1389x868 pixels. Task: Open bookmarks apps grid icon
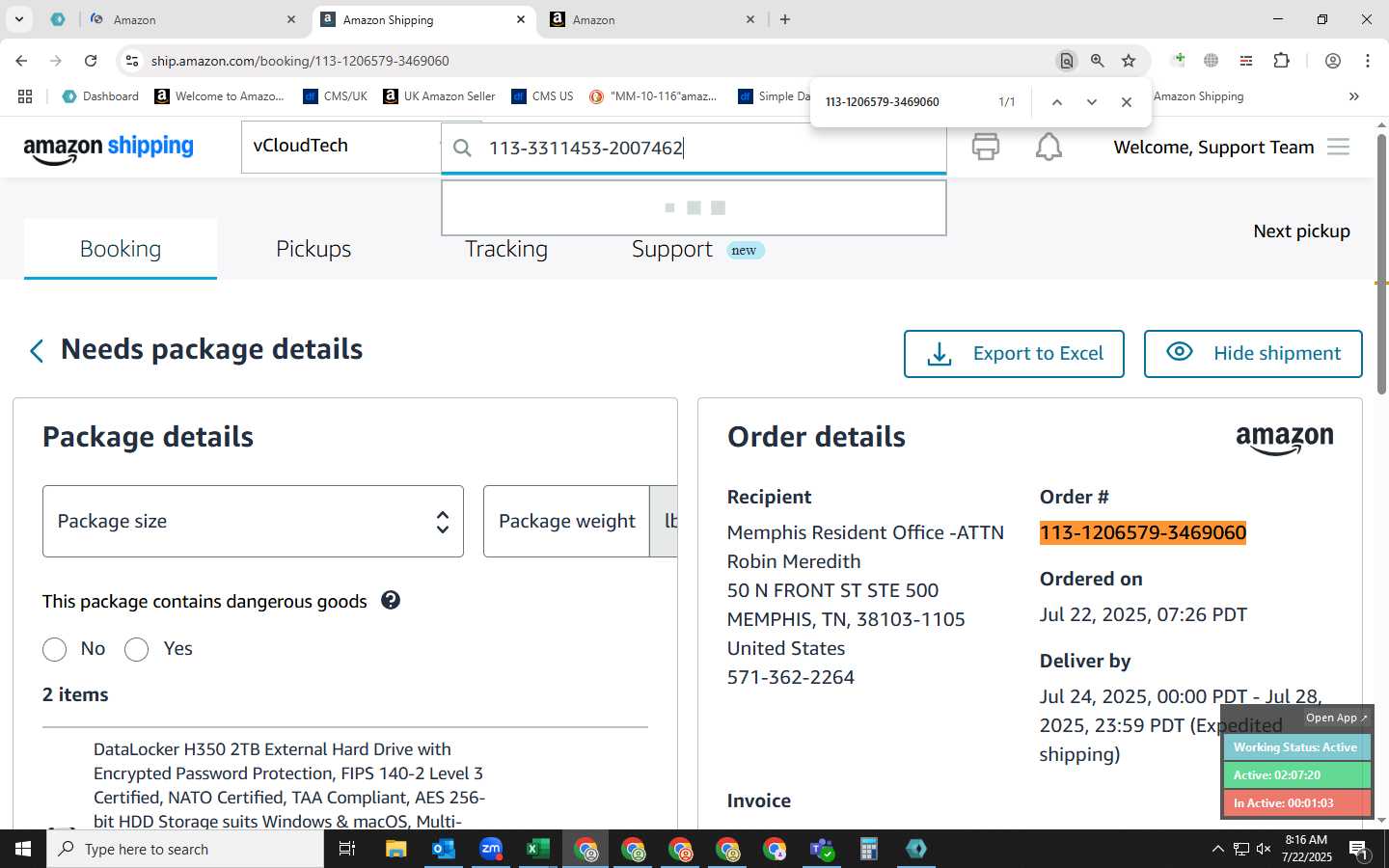(x=25, y=96)
